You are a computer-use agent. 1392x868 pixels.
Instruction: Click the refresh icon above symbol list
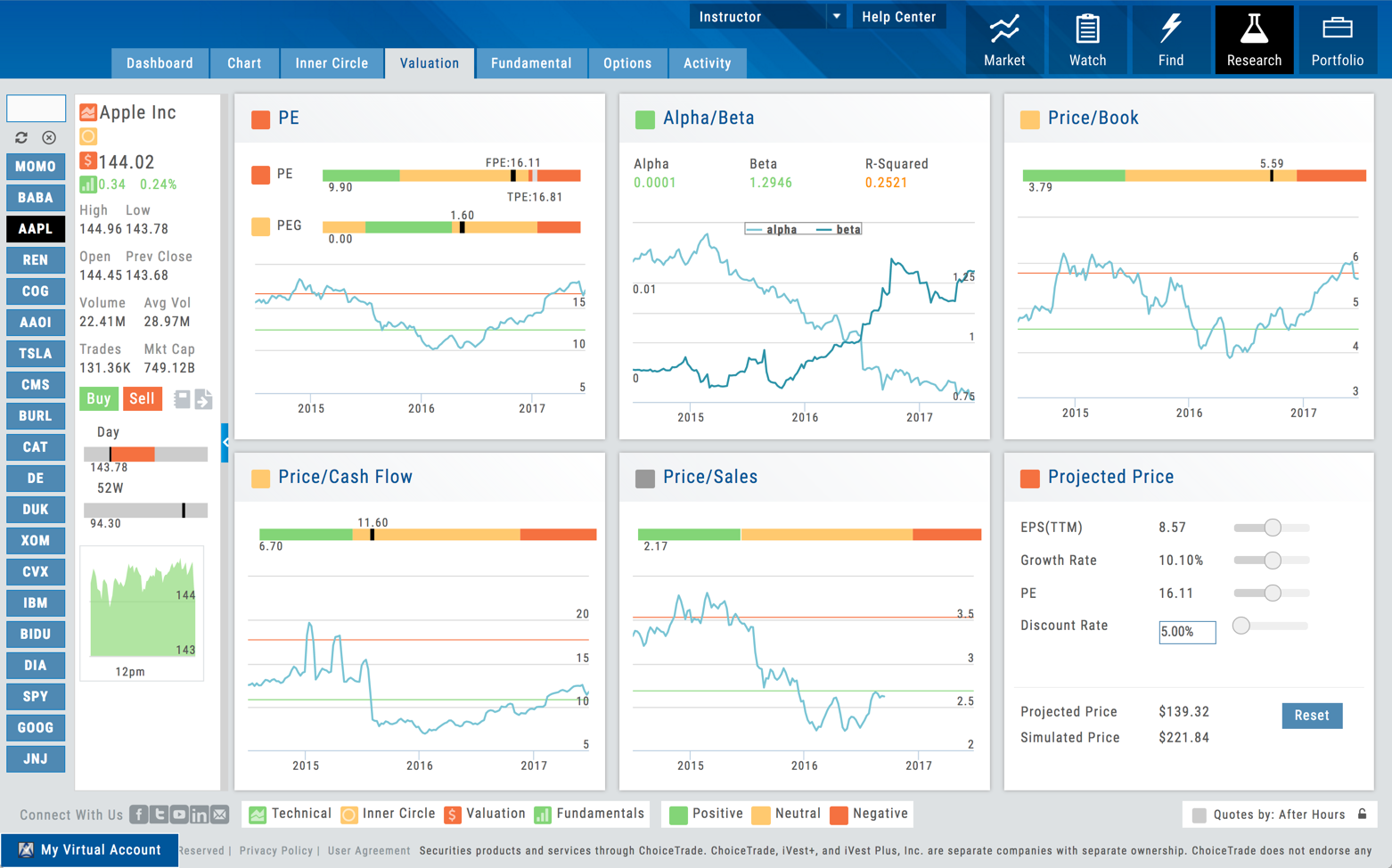[21, 138]
